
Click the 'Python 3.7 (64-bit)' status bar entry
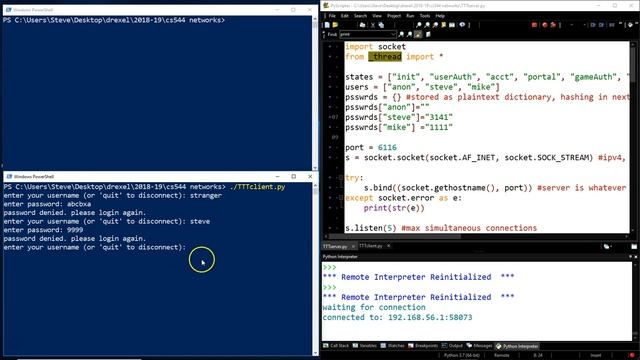point(462,355)
